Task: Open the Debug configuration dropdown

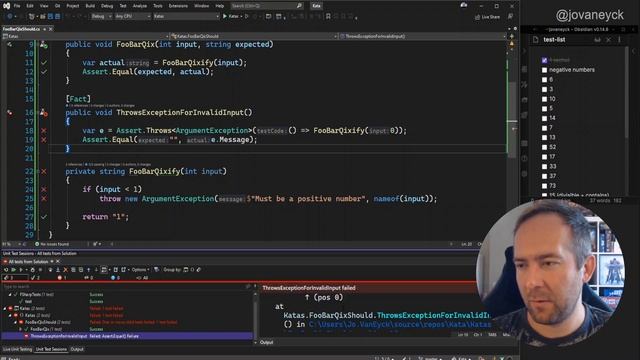Action: click(x=101, y=16)
